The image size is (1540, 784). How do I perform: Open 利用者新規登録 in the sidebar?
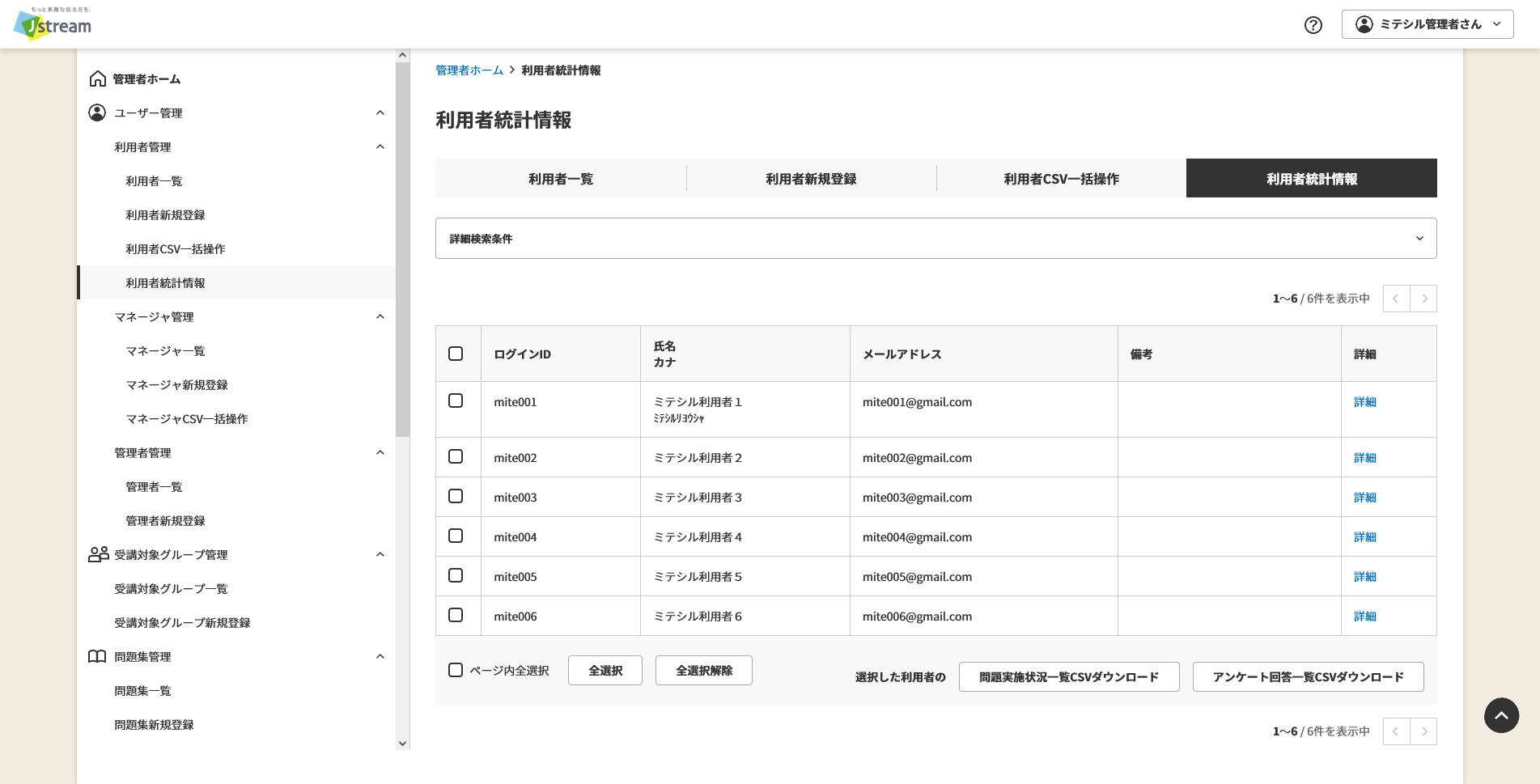pyautogui.click(x=165, y=214)
